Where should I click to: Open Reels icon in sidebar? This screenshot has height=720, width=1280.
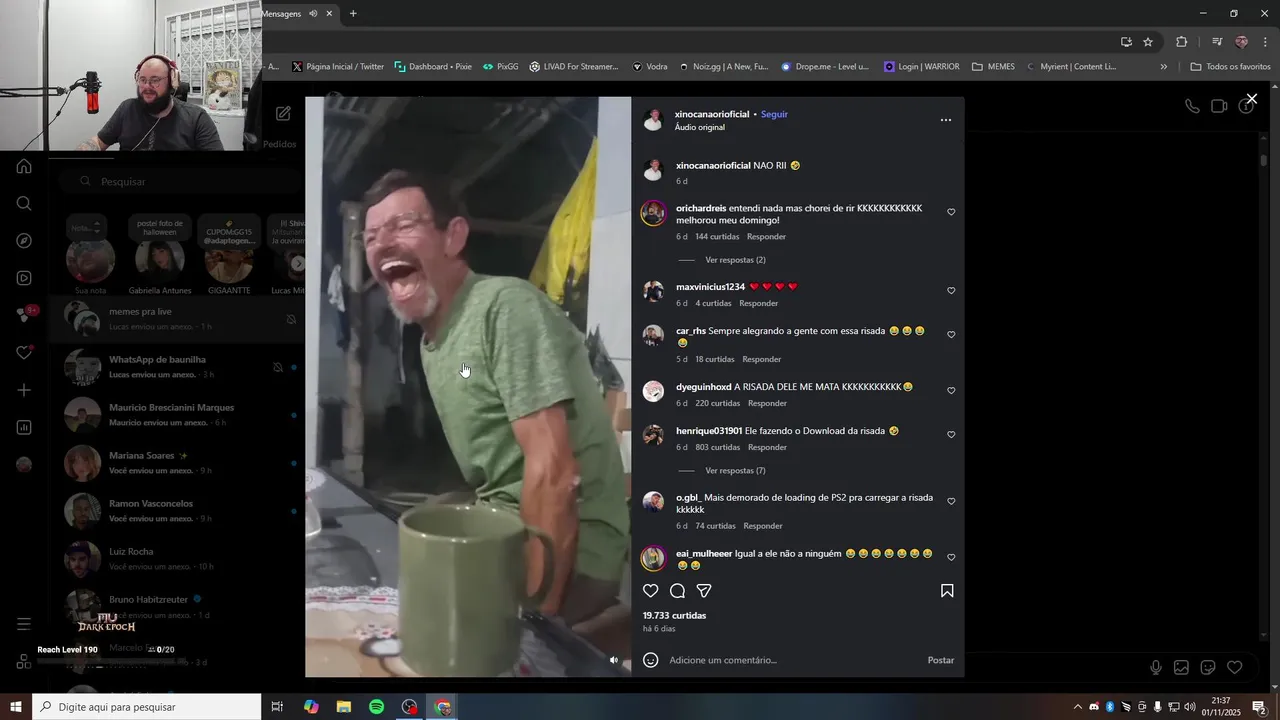(x=24, y=278)
